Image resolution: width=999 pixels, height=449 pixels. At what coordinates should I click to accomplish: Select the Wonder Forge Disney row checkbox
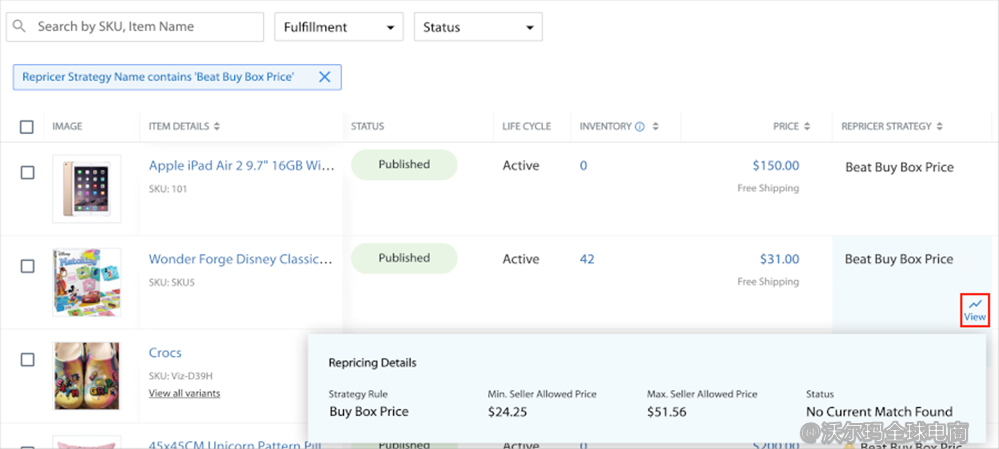[27, 266]
